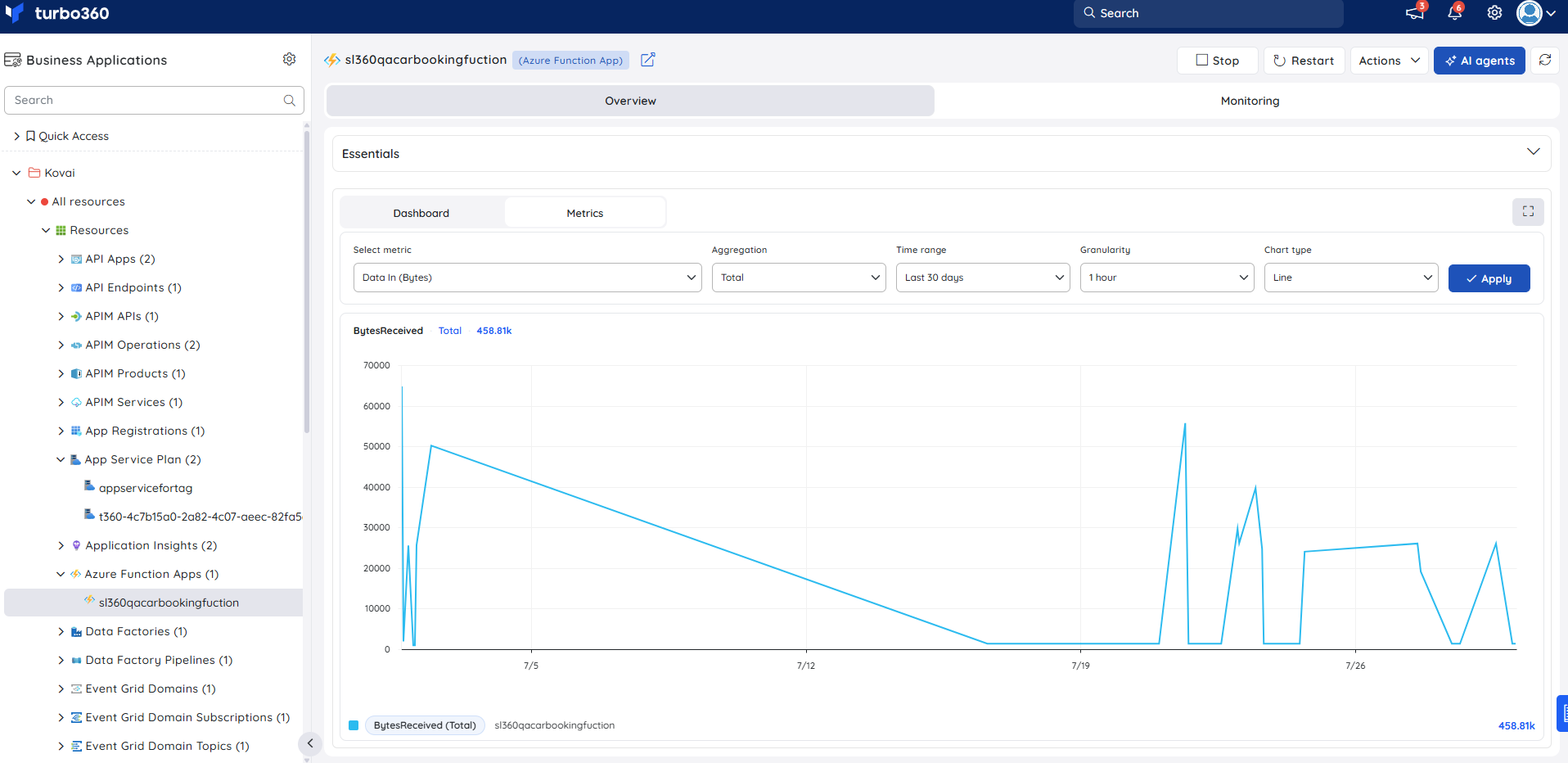
Task: Select Event Grid Domain Topics (1)
Action: pos(167,746)
